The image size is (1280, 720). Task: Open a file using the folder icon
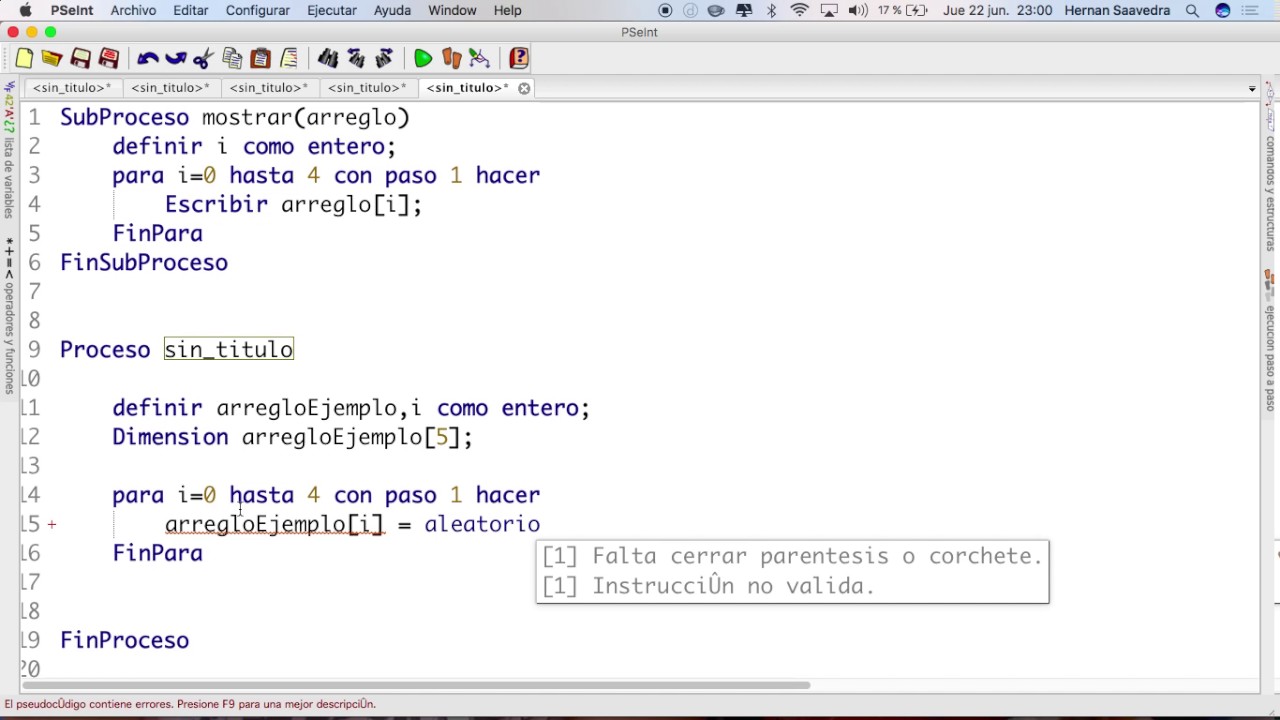[52, 59]
